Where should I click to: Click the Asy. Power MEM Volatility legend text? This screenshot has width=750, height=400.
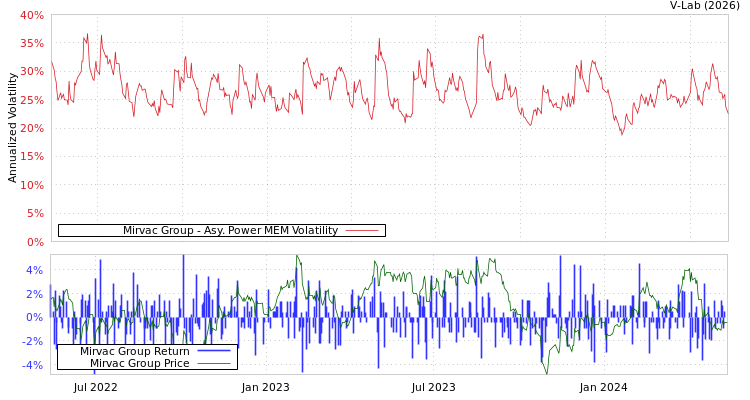coord(230,231)
